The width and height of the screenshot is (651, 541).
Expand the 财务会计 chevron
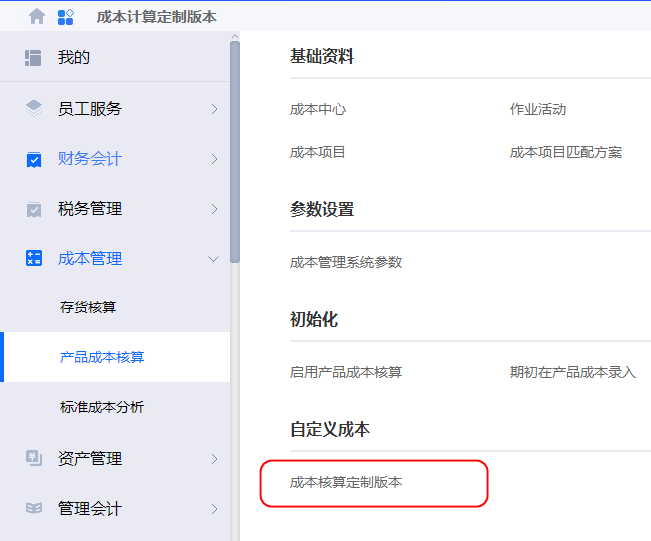point(213,159)
